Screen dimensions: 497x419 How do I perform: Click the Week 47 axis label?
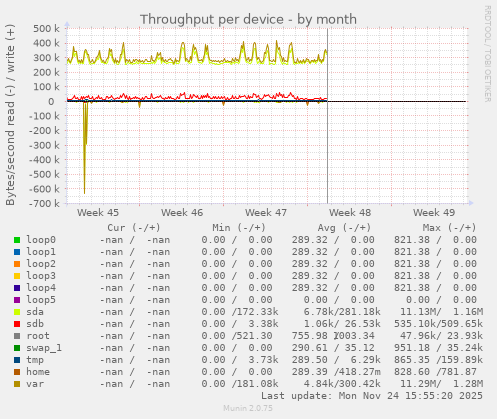click(266, 213)
